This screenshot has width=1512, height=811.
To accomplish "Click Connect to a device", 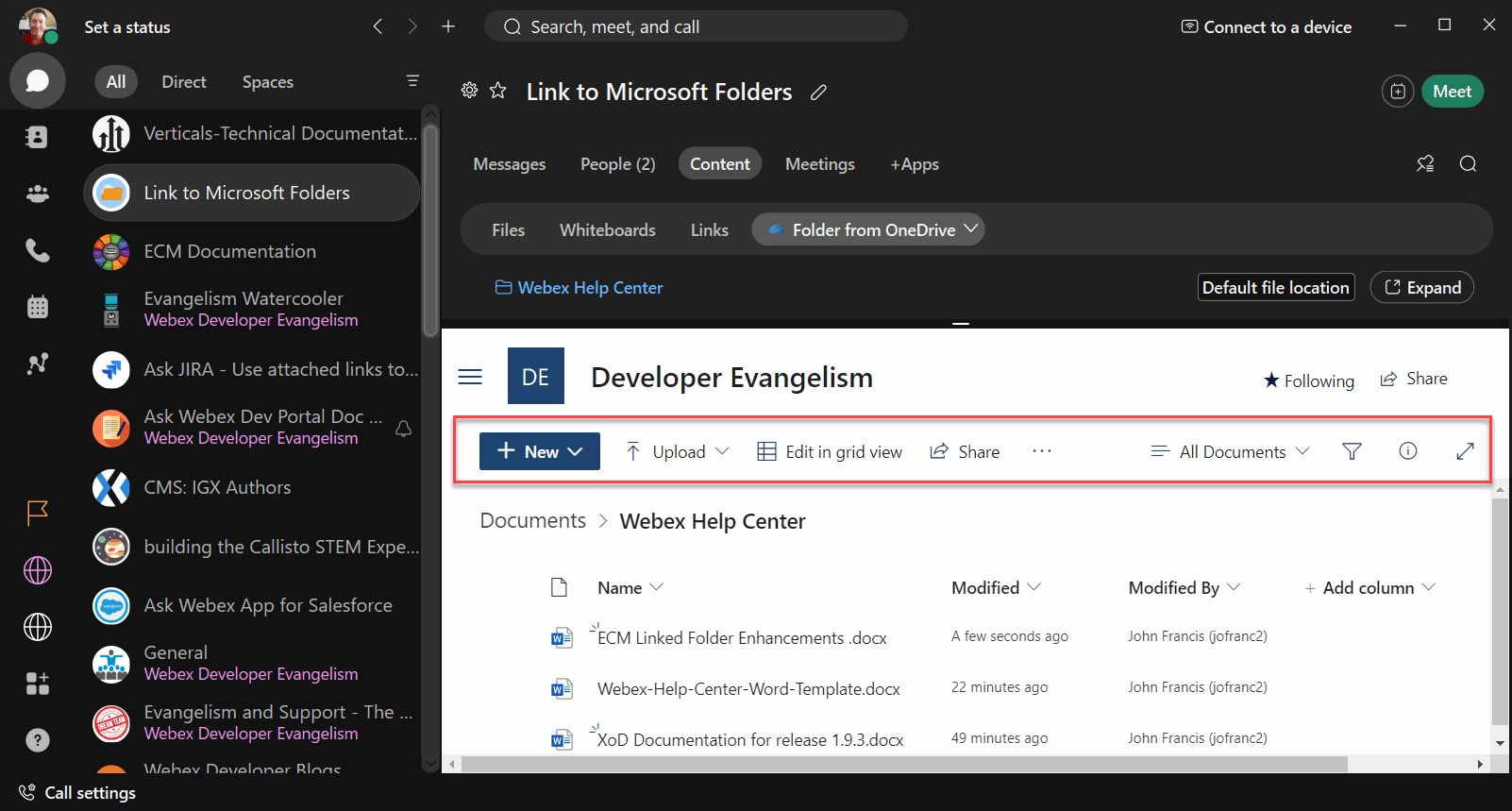I will click(1267, 26).
